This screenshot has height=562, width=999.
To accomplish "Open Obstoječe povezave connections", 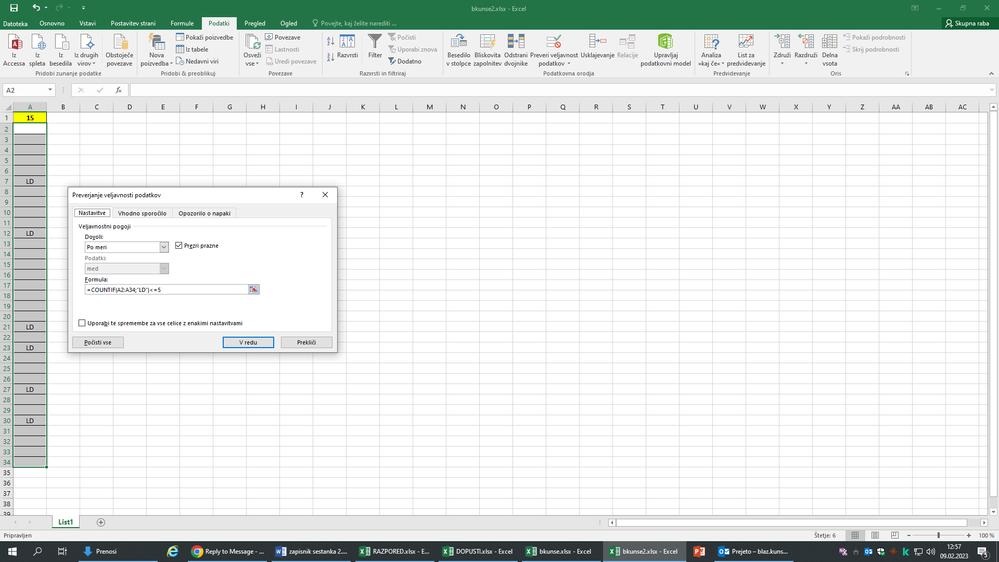I will coord(119,50).
